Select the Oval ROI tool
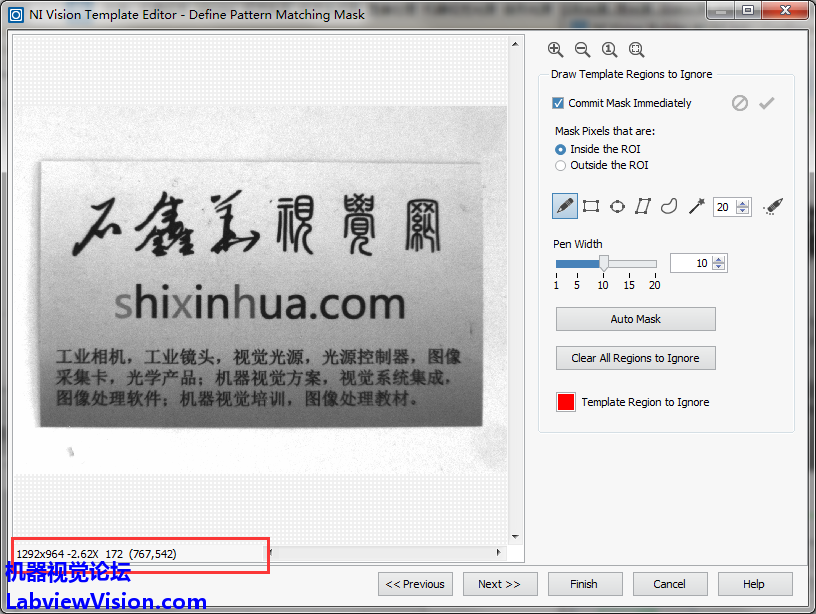 pyautogui.click(x=617, y=207)
